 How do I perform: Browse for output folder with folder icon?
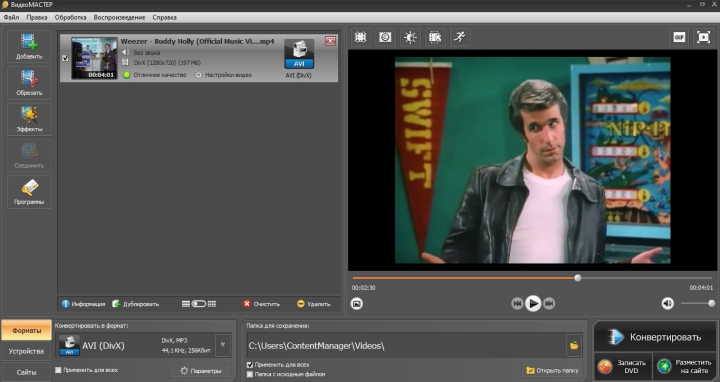[x=574, y=345]
